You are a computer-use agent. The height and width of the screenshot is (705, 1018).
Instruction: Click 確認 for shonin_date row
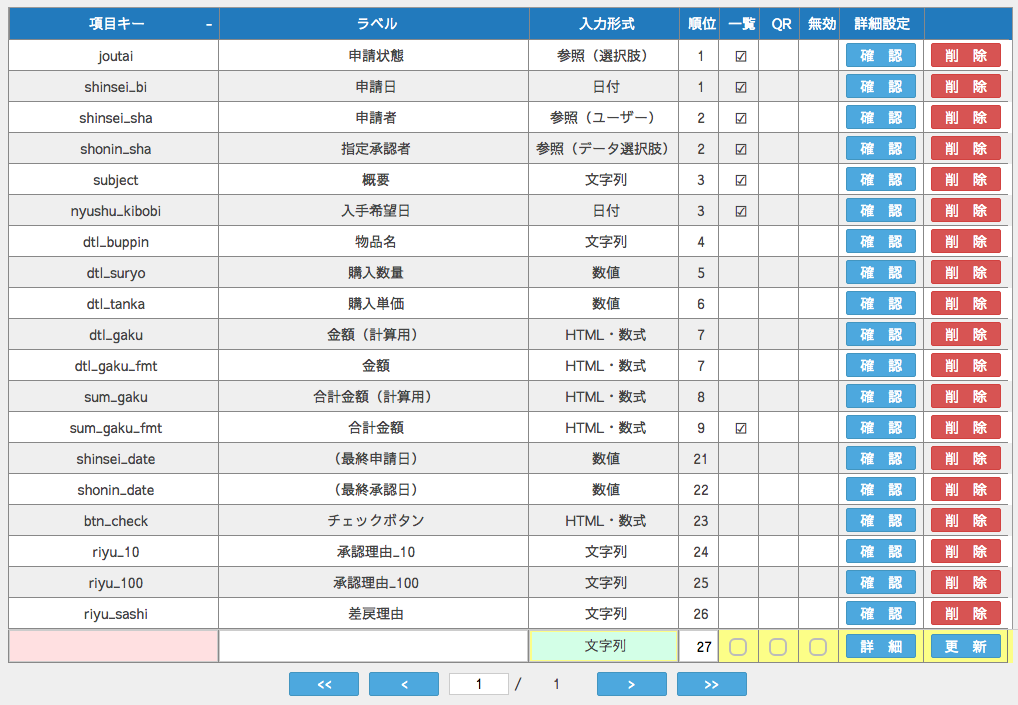click(880, 489)
